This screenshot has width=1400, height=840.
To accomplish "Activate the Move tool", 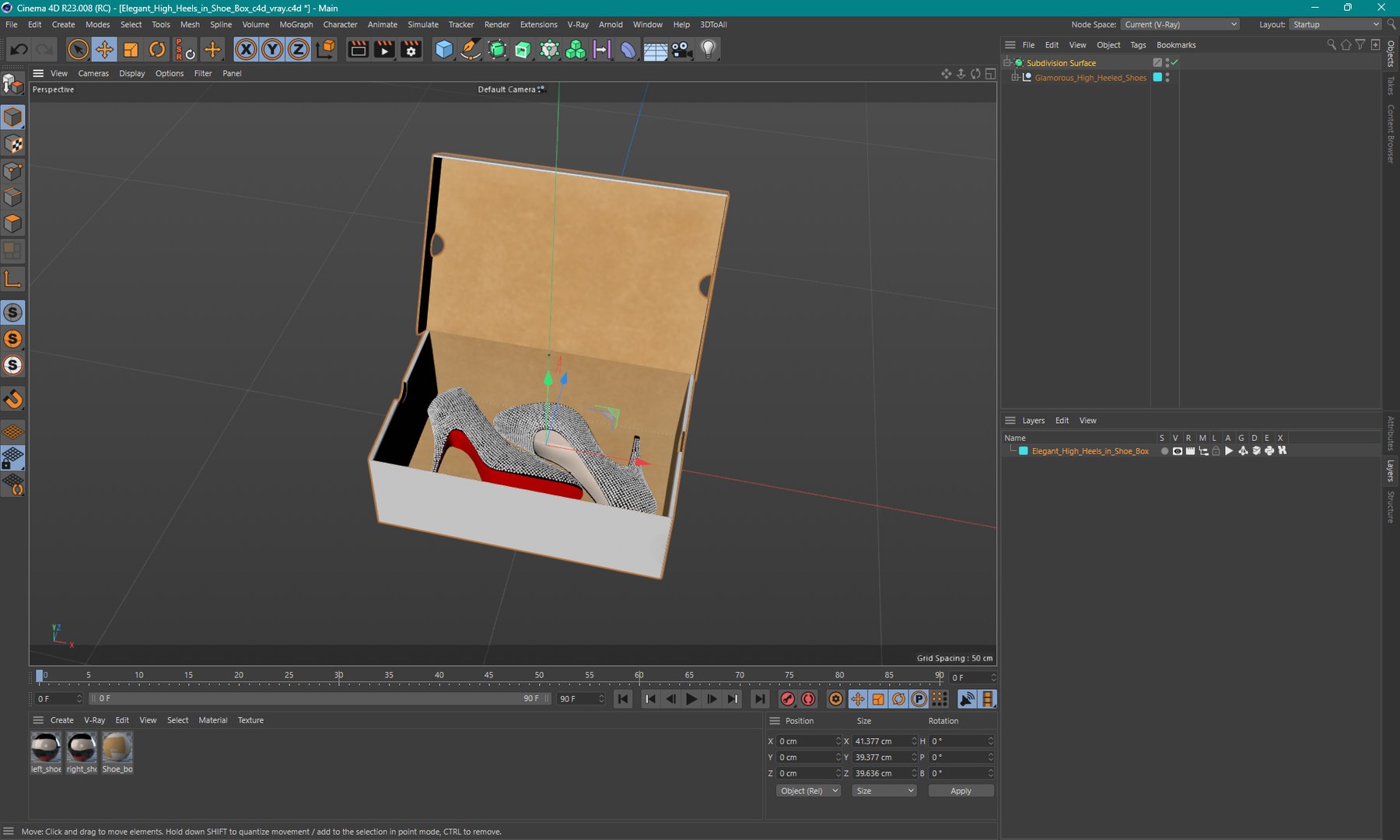I will click(104, 50).
